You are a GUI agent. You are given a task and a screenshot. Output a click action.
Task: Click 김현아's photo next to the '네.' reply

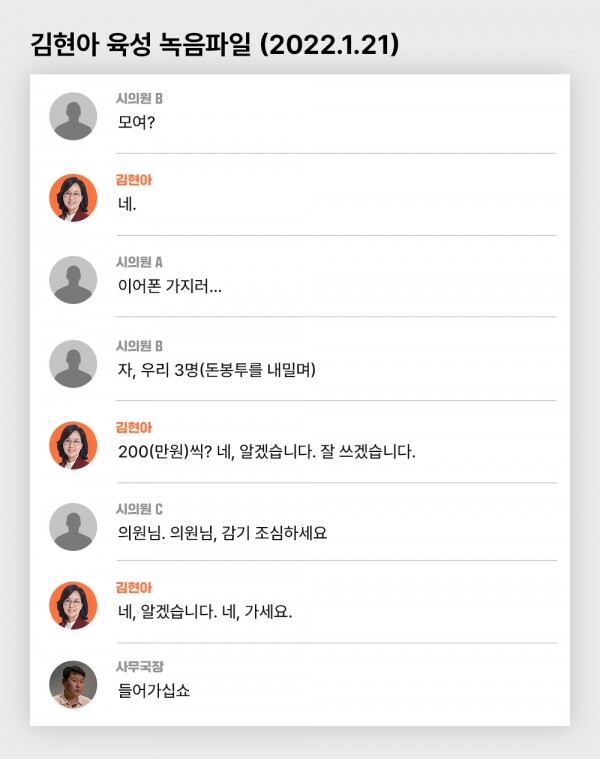[73, 198]
